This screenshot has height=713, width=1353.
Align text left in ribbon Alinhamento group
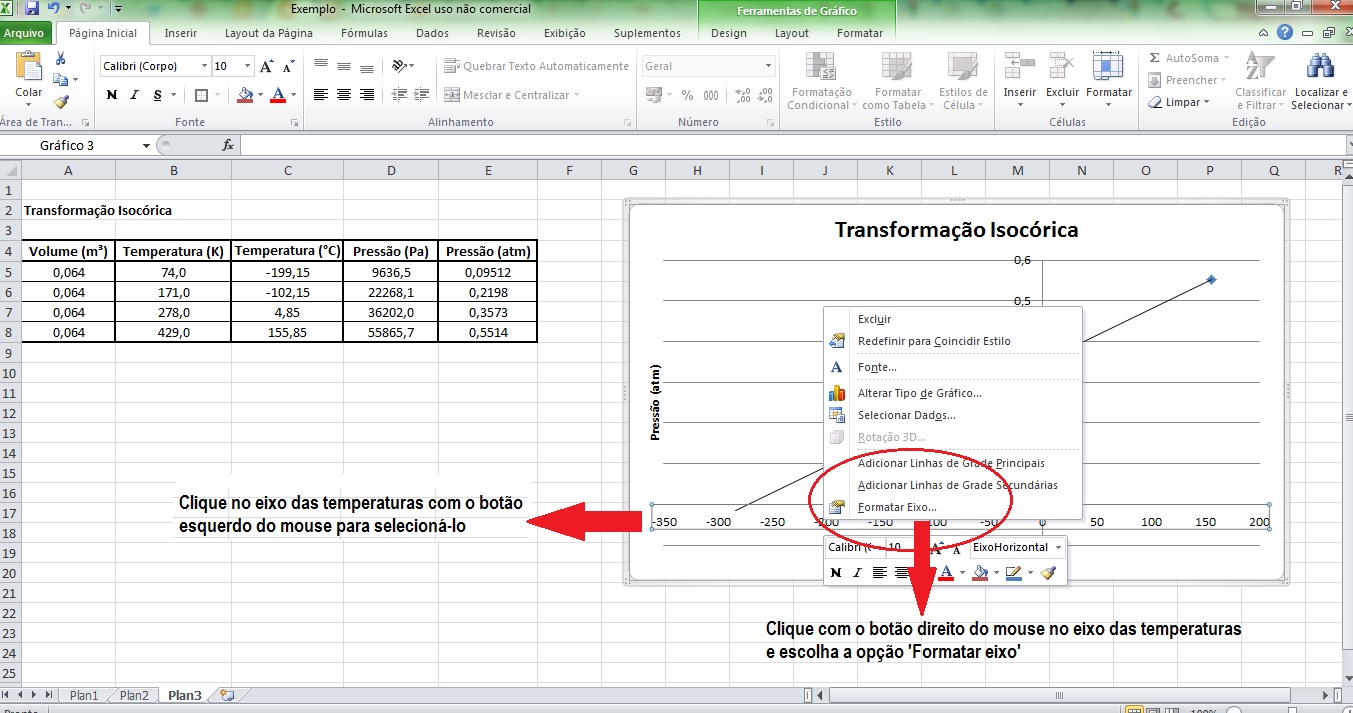pyautogui.click(x=321, y=95)
